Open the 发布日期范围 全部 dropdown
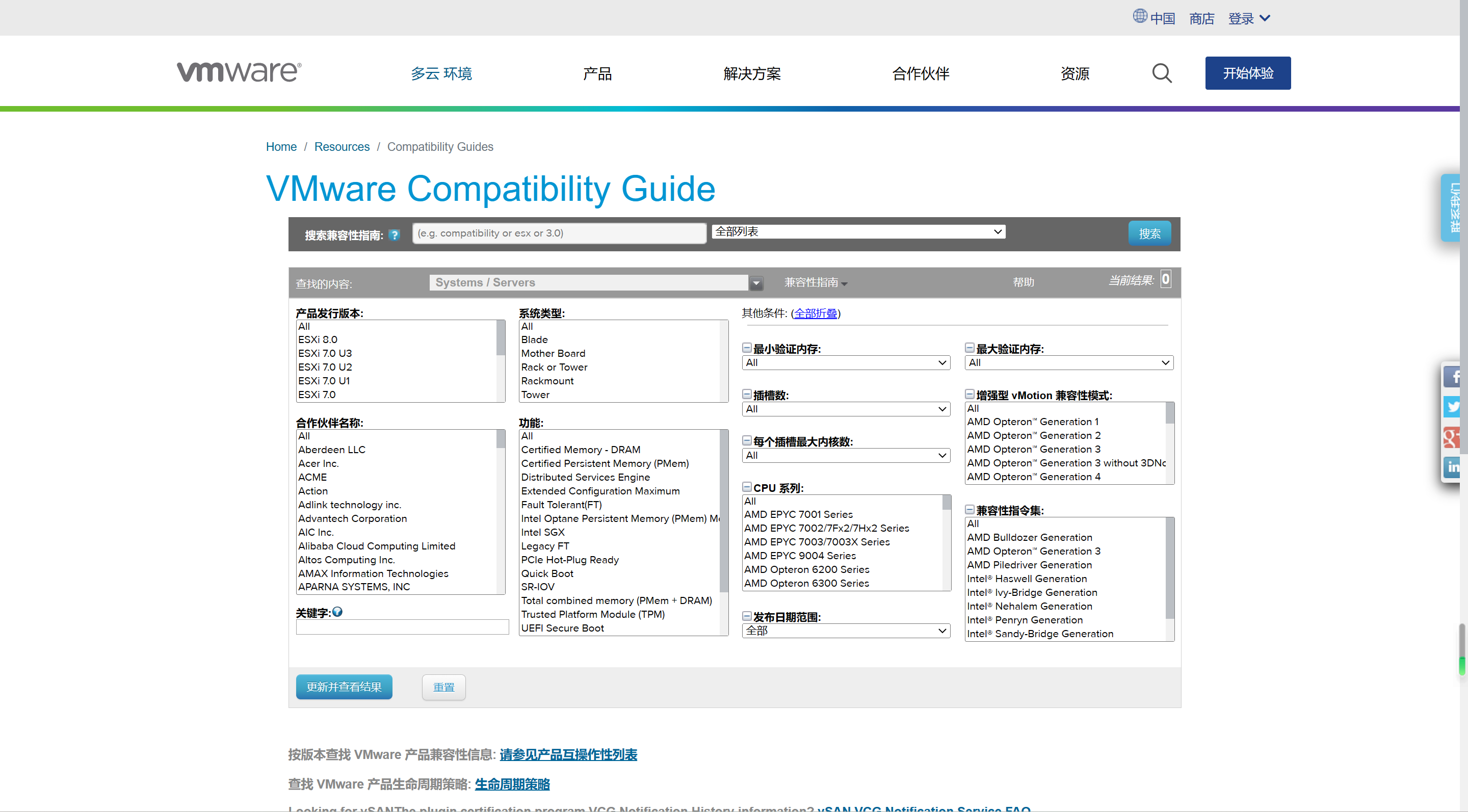The image size is (1468, 812). pyautogui.click(x=846, y=631)
